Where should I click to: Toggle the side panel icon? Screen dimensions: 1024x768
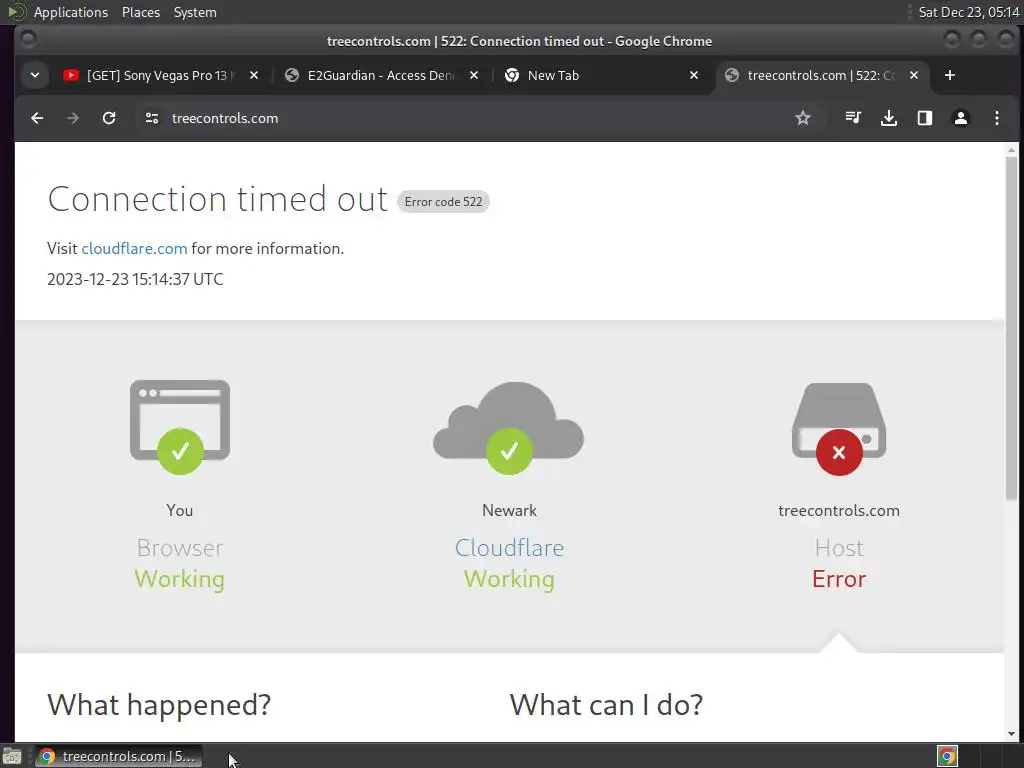click(925, 118)
